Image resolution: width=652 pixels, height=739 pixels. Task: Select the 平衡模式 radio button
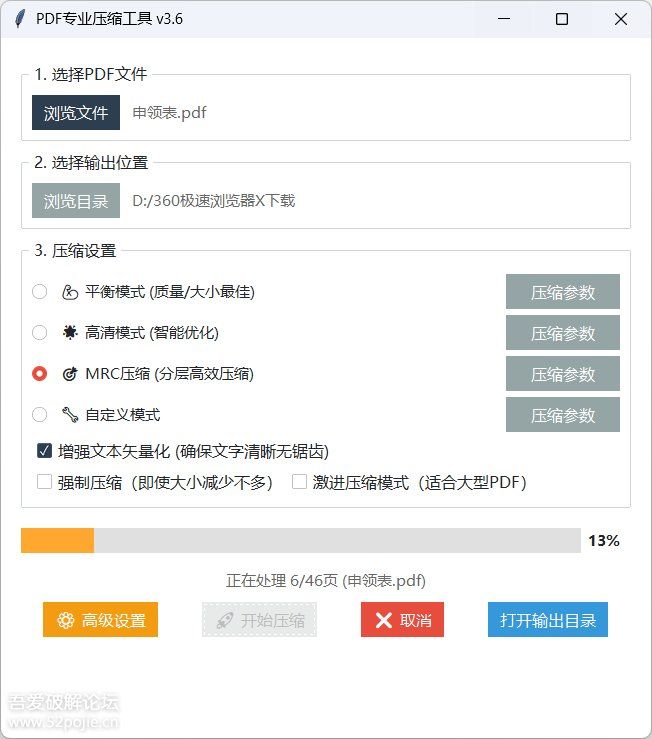click(40, 292)
